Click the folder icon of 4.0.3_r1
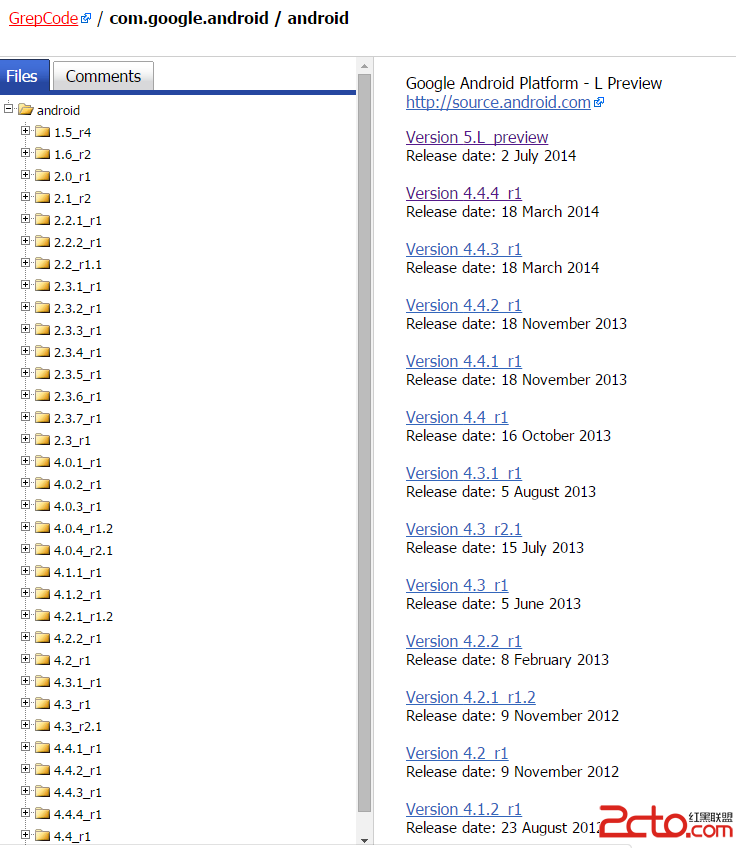736x848 pixels. tap(42, 506)
